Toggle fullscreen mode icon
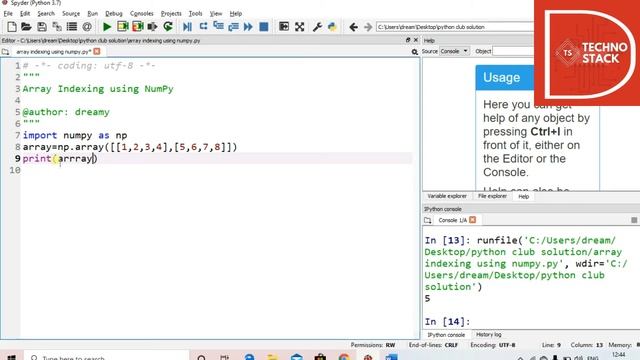This screenshot has height=360, width=640. pyautogui.click(x=300, y=27)
